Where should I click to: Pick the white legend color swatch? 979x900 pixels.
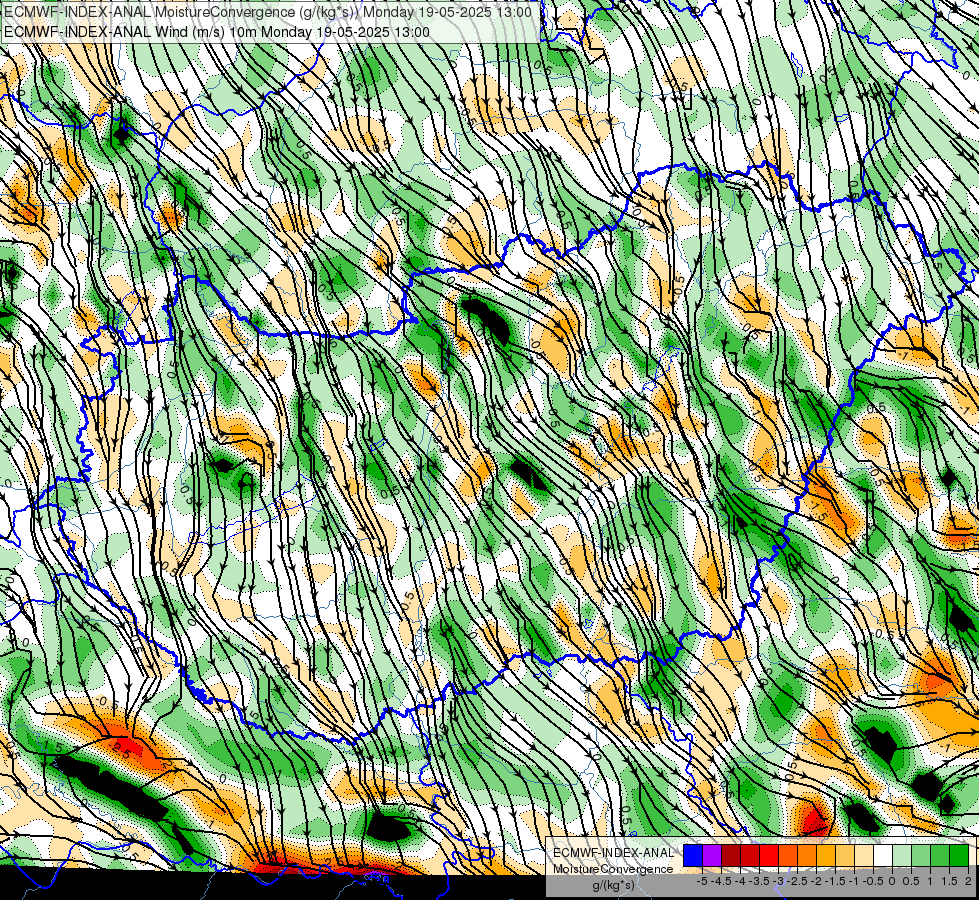[x=883, y=855]
